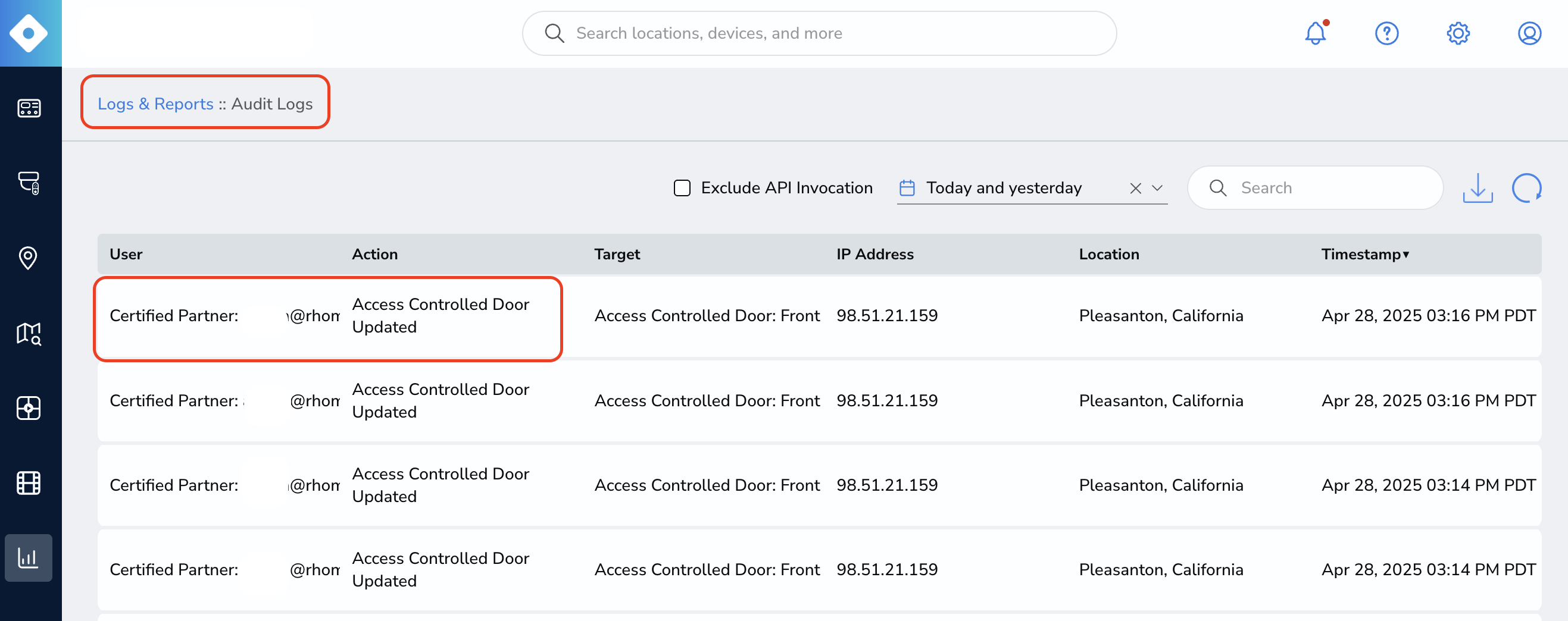Open the reports bar chart sidebar icon

(x=29, y=558)
